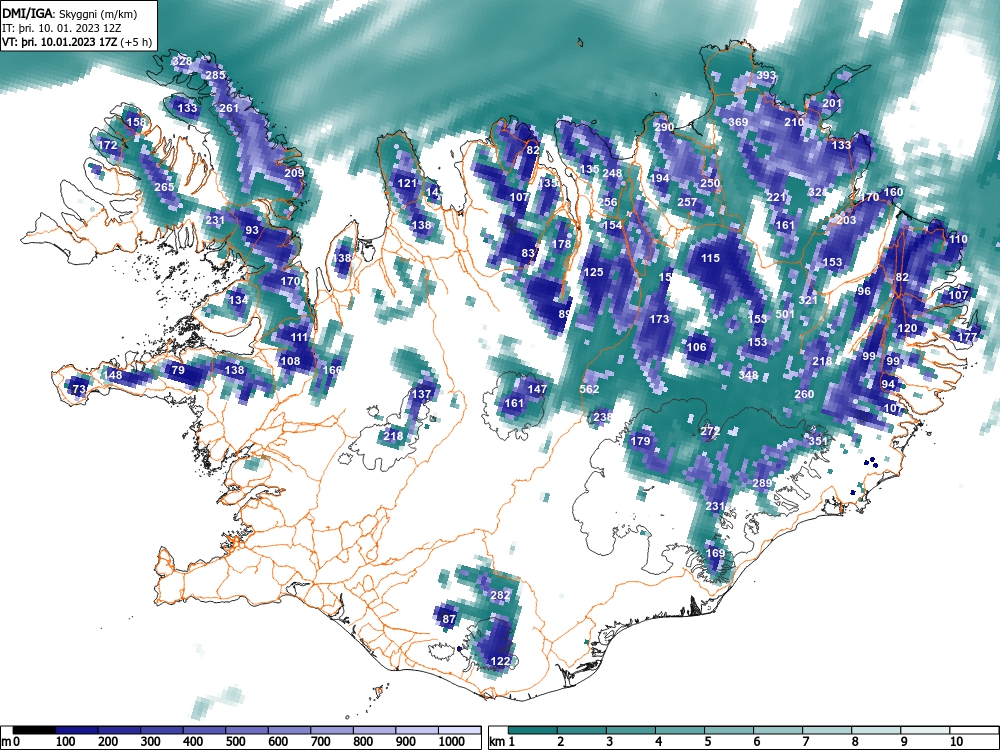The width and height of the screenshot is (1000, 750).
Task: Select the palest 9–10 km legend swatch
Action: (925, 730)
